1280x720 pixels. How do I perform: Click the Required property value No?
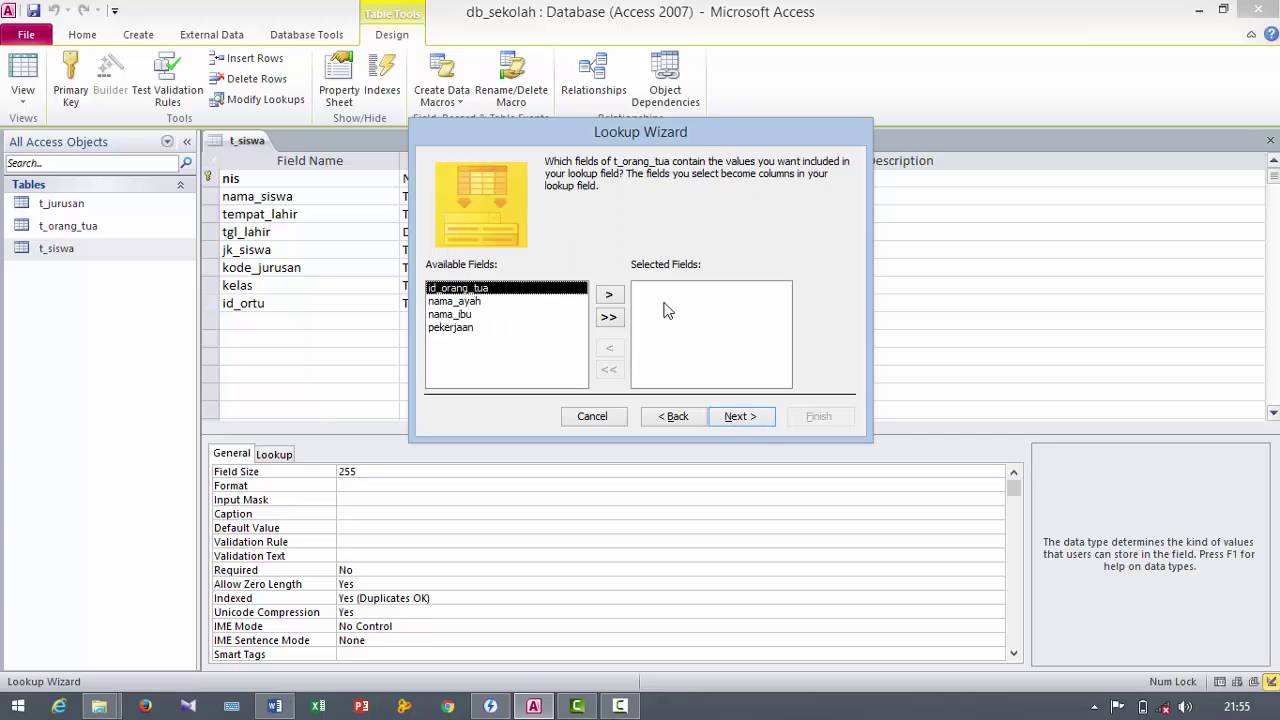670,570
